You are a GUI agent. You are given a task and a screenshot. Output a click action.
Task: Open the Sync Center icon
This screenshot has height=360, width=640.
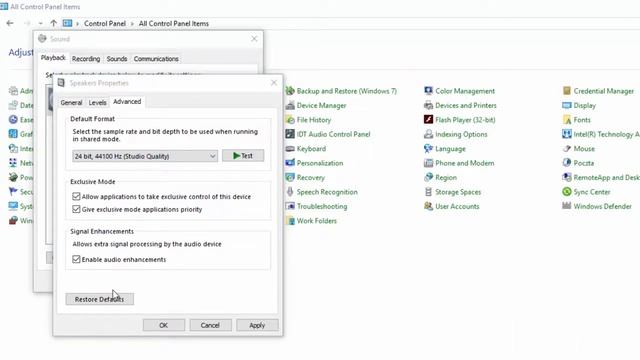coord(567,192)
